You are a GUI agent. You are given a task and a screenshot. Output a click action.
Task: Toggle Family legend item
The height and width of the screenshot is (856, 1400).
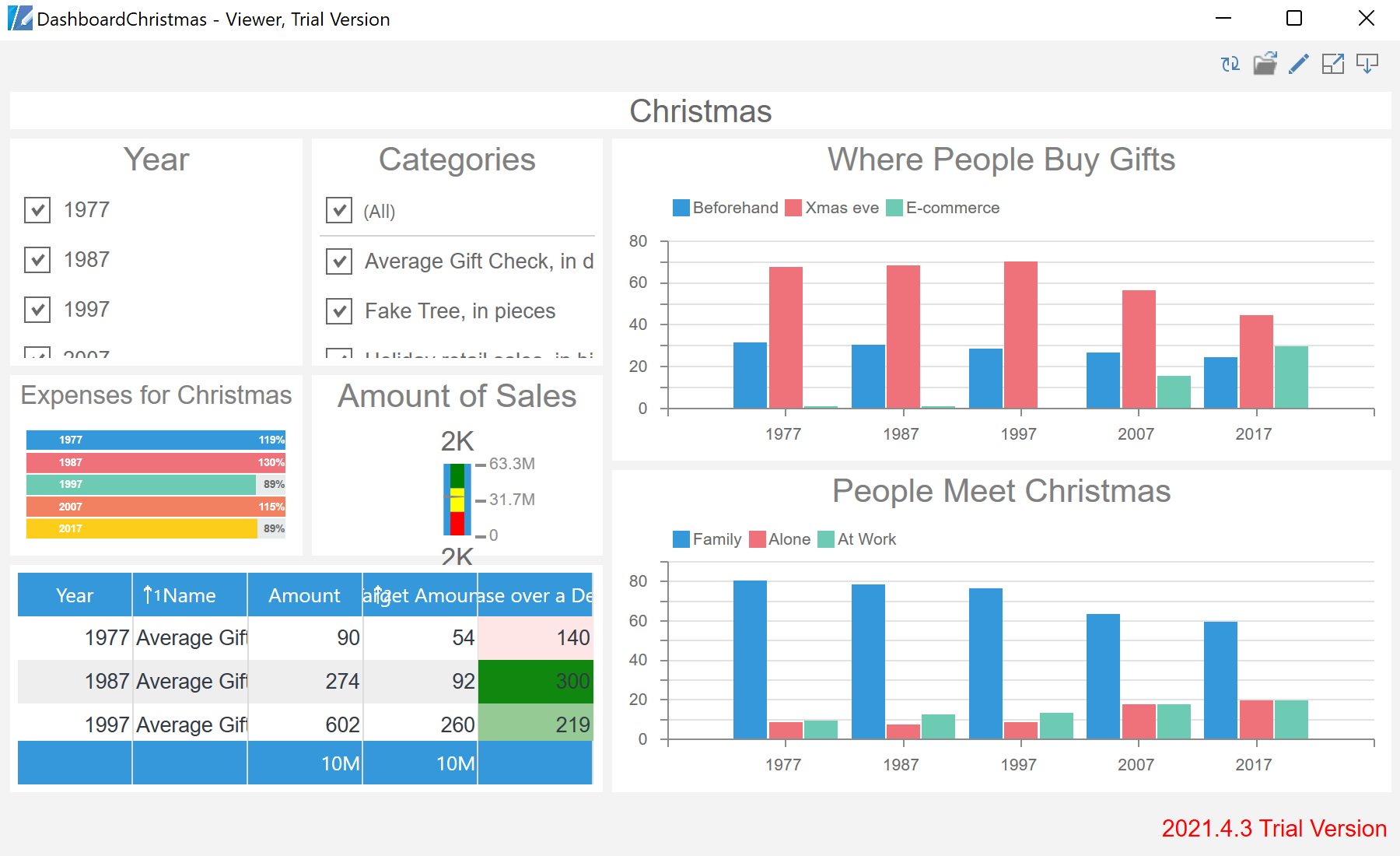[x=707, y=539]
